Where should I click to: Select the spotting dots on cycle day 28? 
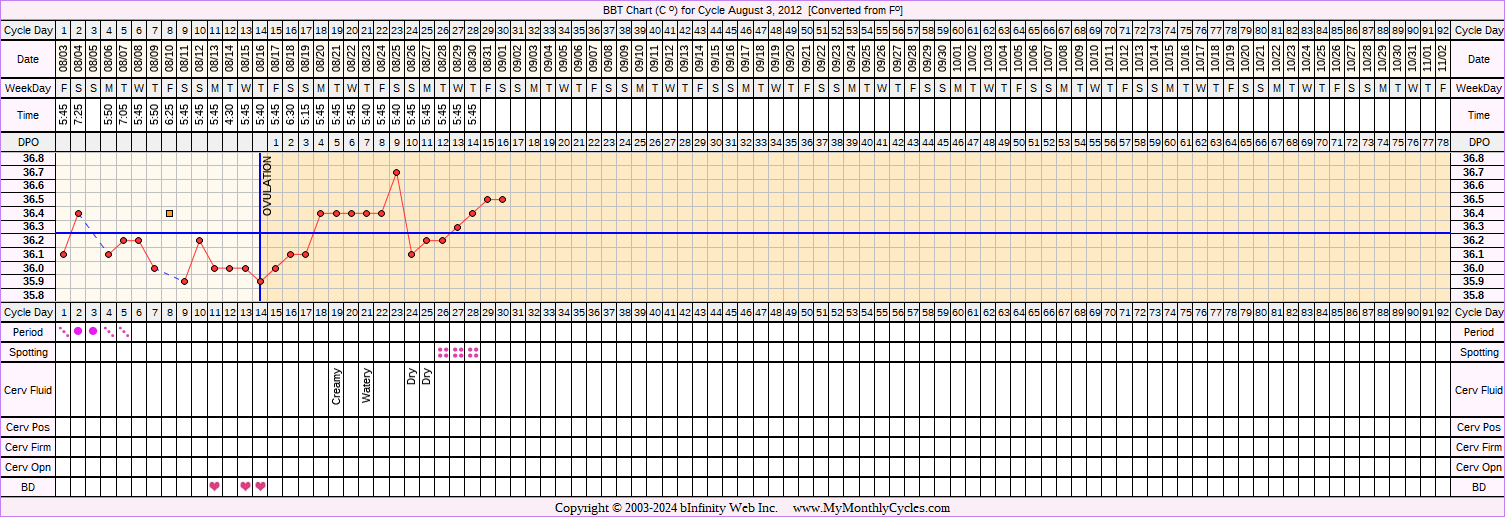pos(473,352)
